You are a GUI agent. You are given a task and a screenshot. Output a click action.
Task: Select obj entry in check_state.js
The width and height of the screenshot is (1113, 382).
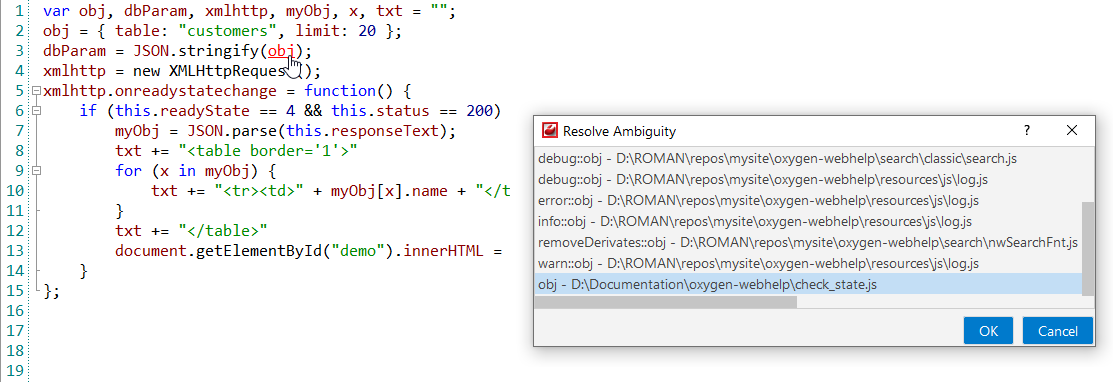808,285
